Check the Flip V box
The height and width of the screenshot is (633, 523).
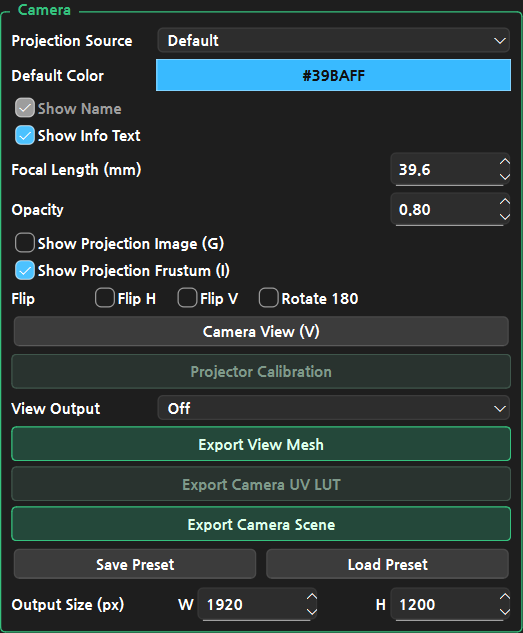click(187, 298)
